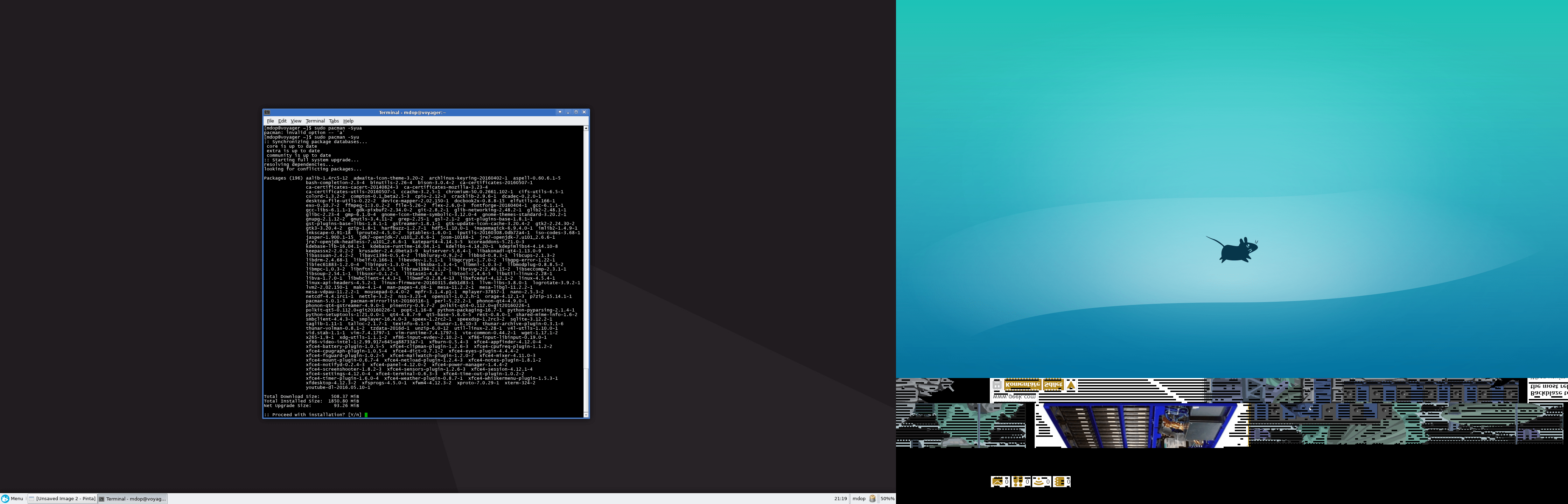This screenshot has height=504, width=1568.
Task: Click the terminal scrollbar down arrow
Action: click(586, 415)
